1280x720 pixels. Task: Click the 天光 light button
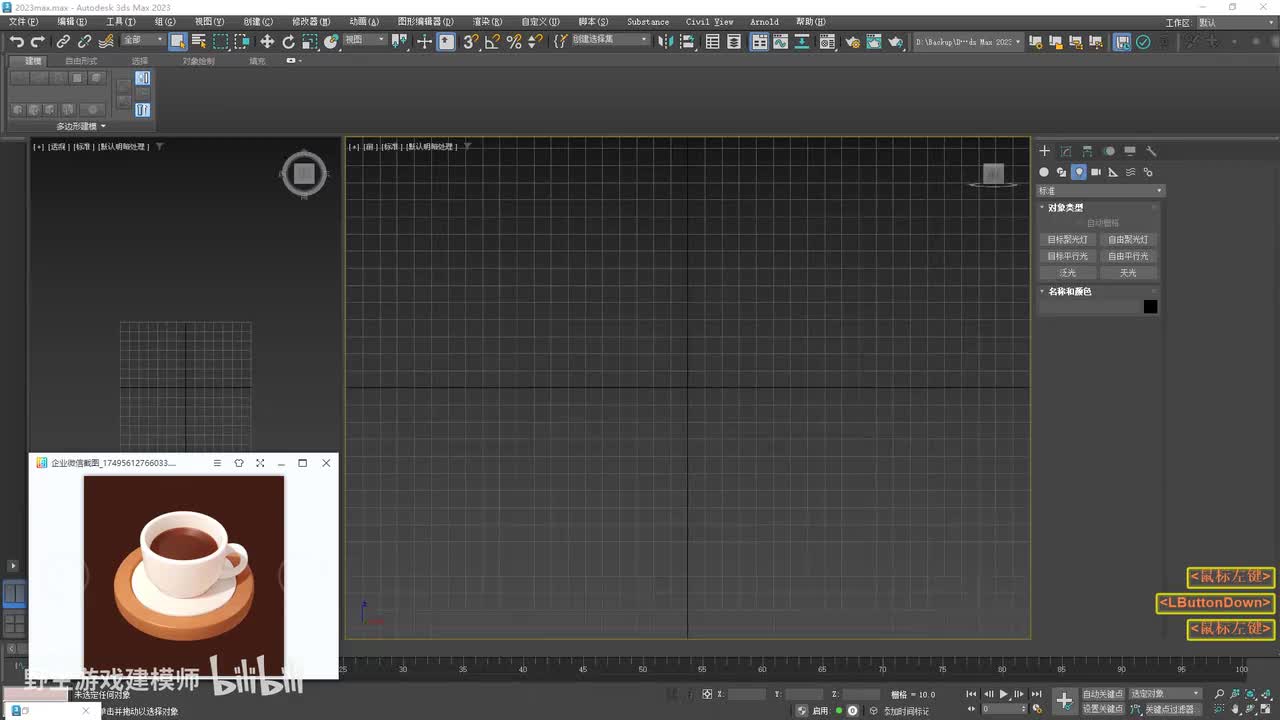(x=1128, y=273)
